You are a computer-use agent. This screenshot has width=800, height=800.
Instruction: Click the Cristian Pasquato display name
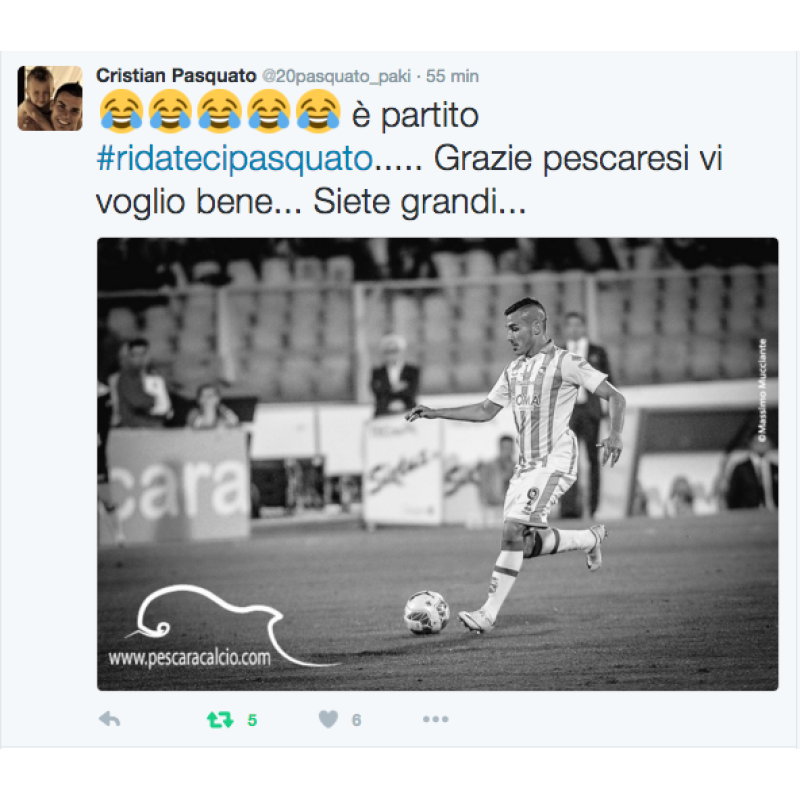point(176,76)
